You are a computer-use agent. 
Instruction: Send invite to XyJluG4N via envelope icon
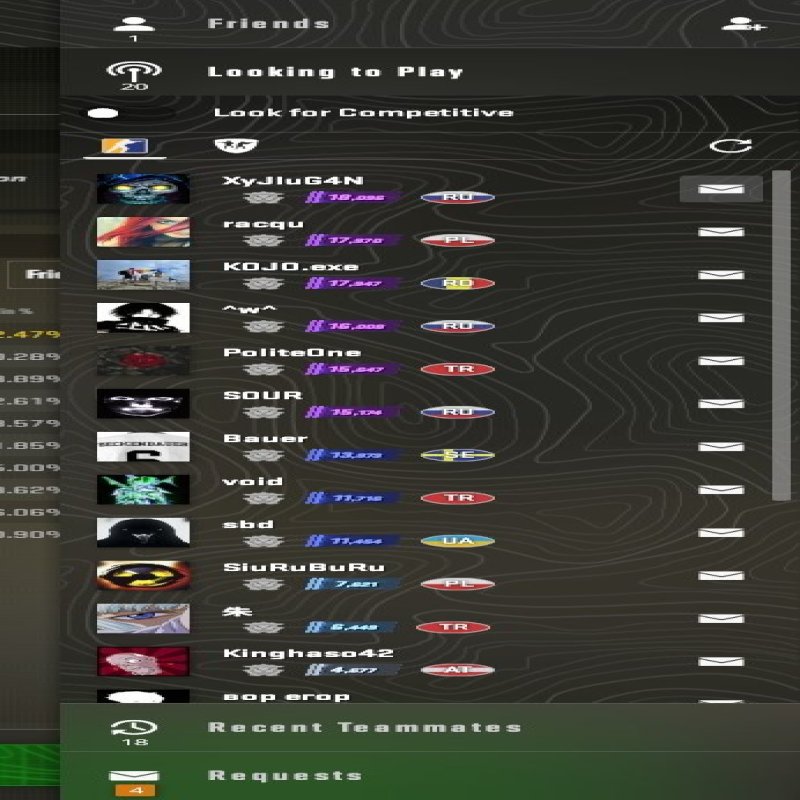tap(720, 188)
